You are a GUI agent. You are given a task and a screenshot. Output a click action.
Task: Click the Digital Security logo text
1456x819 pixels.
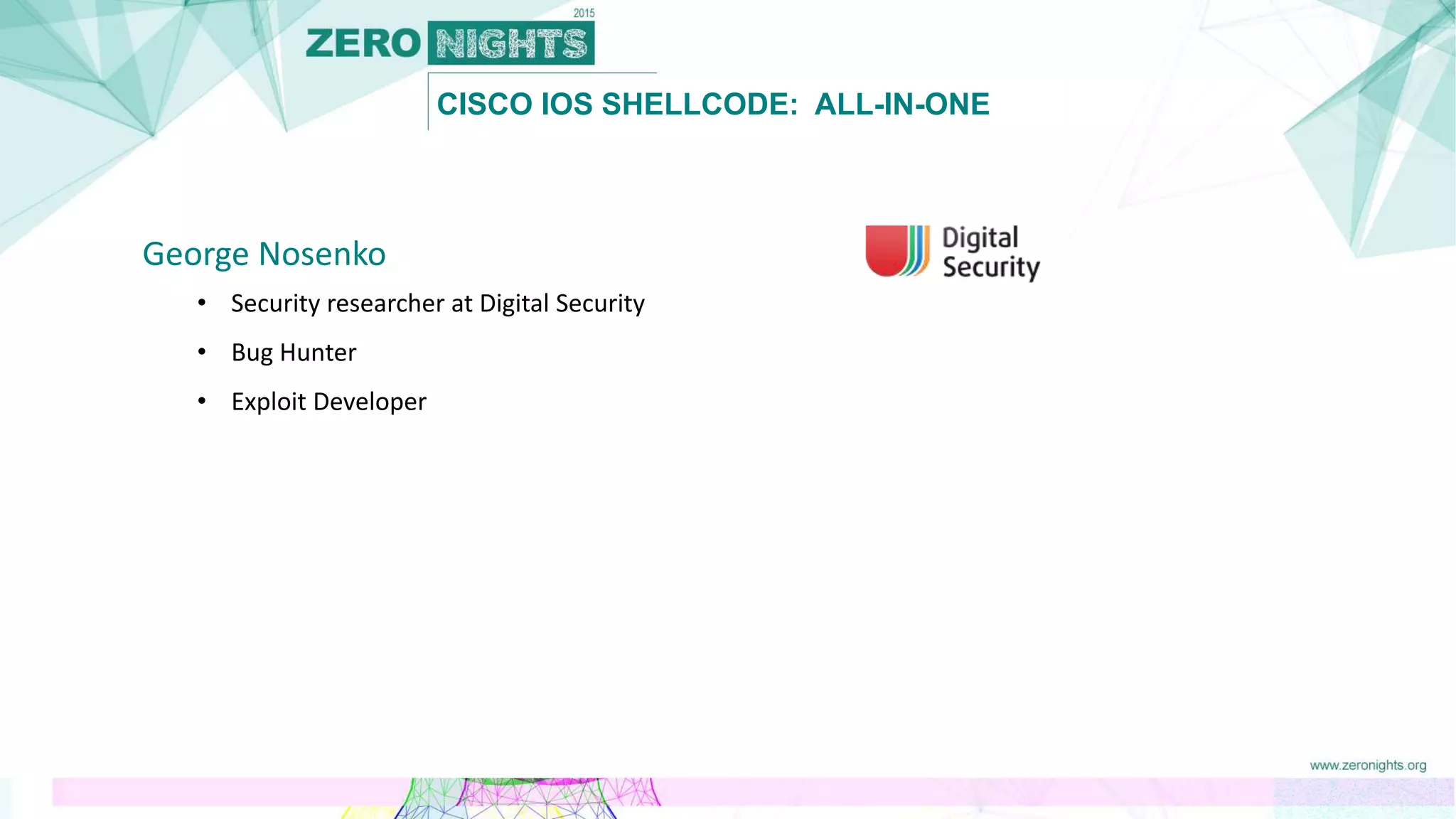pyautogui.click(x=990, y=253)
